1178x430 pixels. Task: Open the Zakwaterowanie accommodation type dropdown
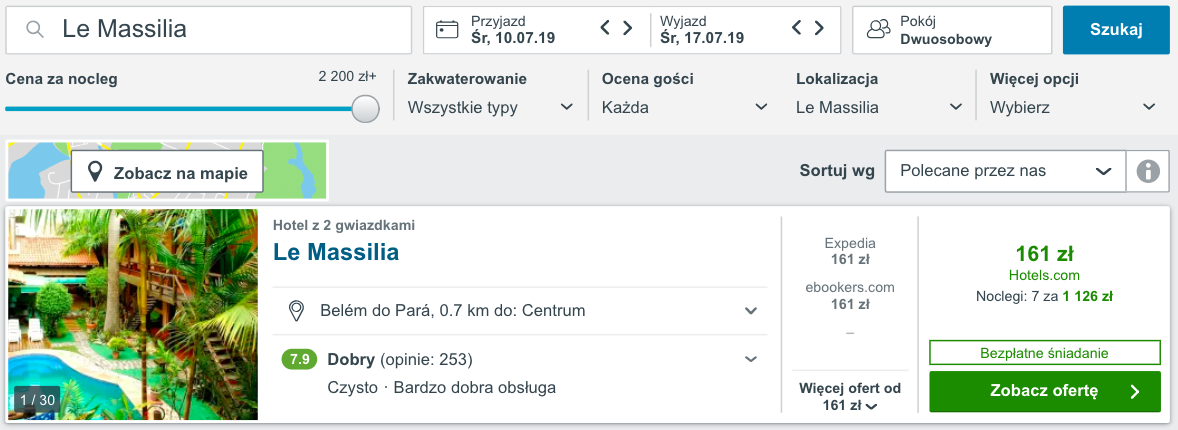click(x=490, y=107)
